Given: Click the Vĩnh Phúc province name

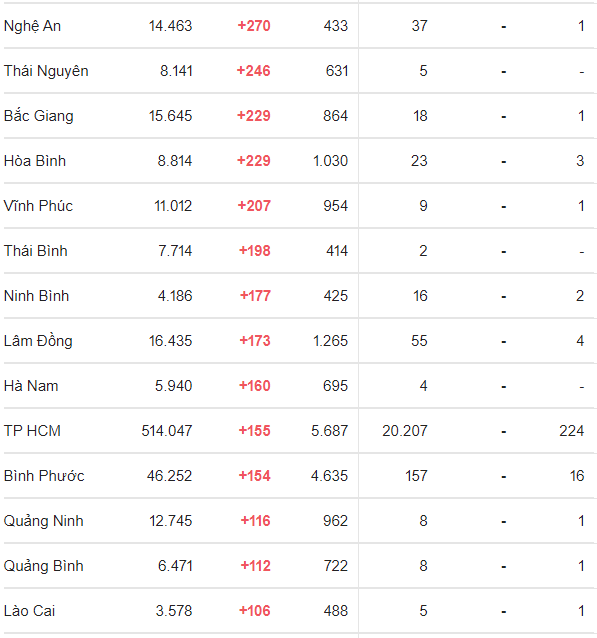Looking at the screenshot, I should (x=38, y=206).
